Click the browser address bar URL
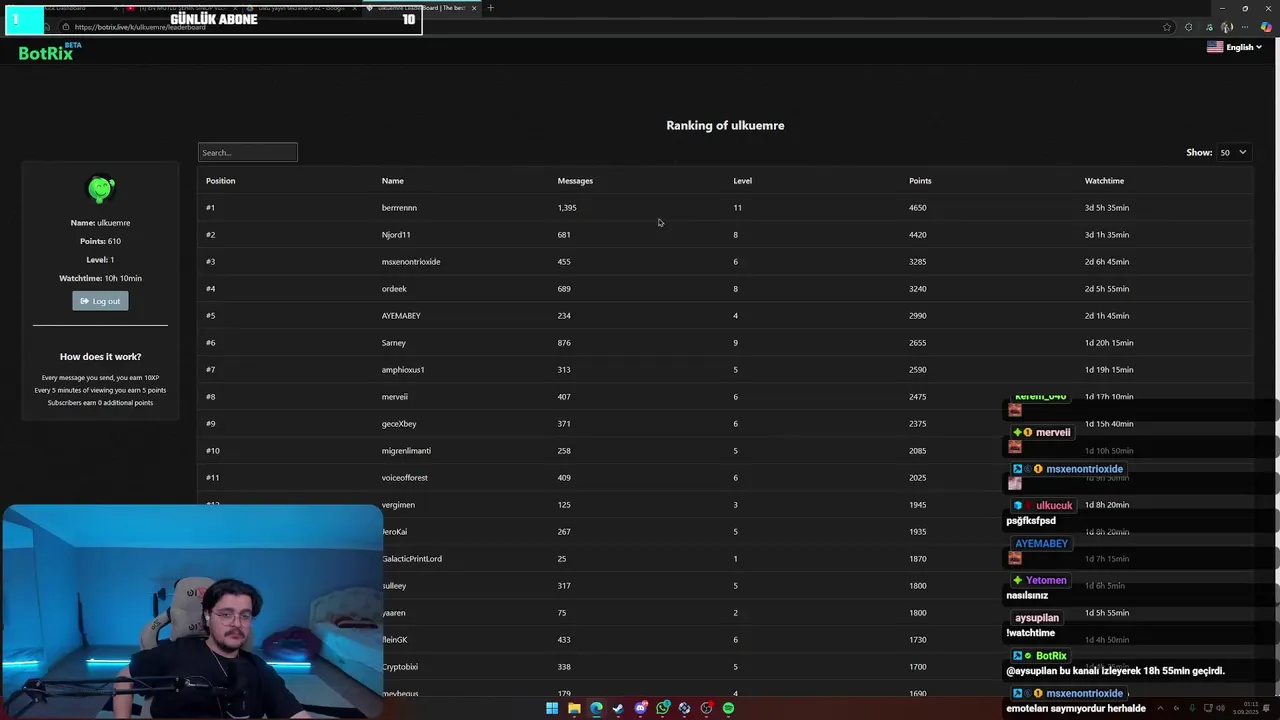This screenshot has height=720, width=1280. (139, 27)
